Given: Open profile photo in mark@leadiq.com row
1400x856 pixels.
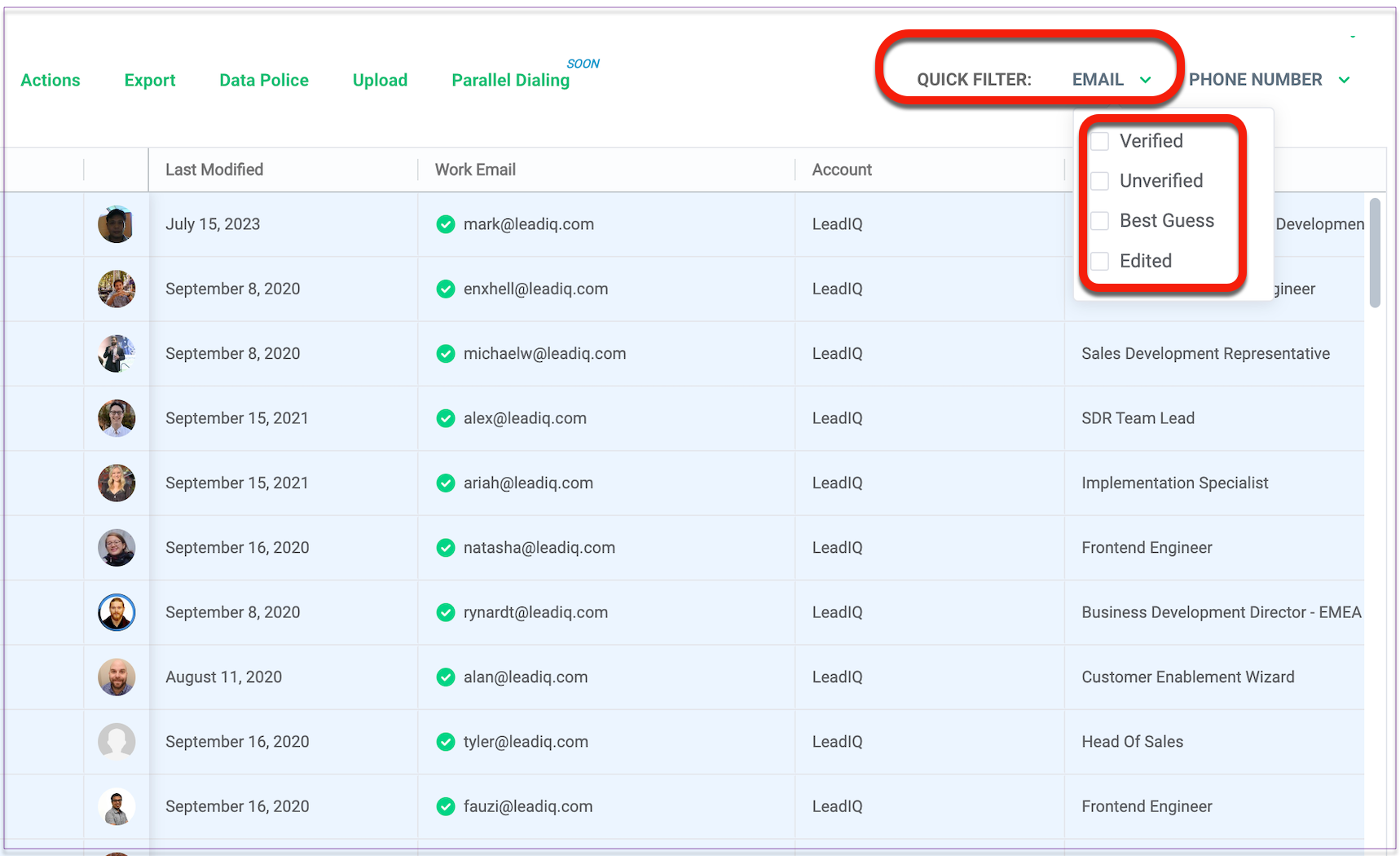Looking at the screenshot, I should [117, 224].
